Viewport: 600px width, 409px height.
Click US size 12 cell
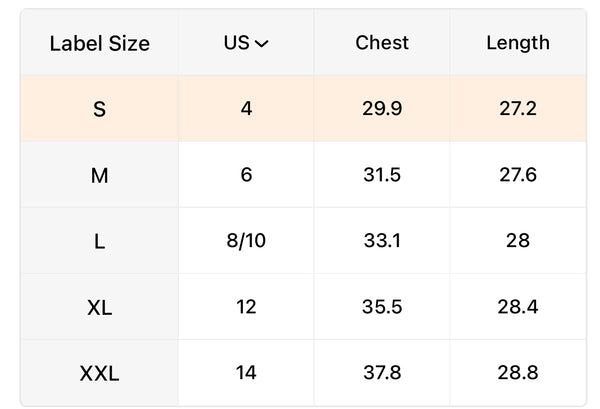click(246, 306)
